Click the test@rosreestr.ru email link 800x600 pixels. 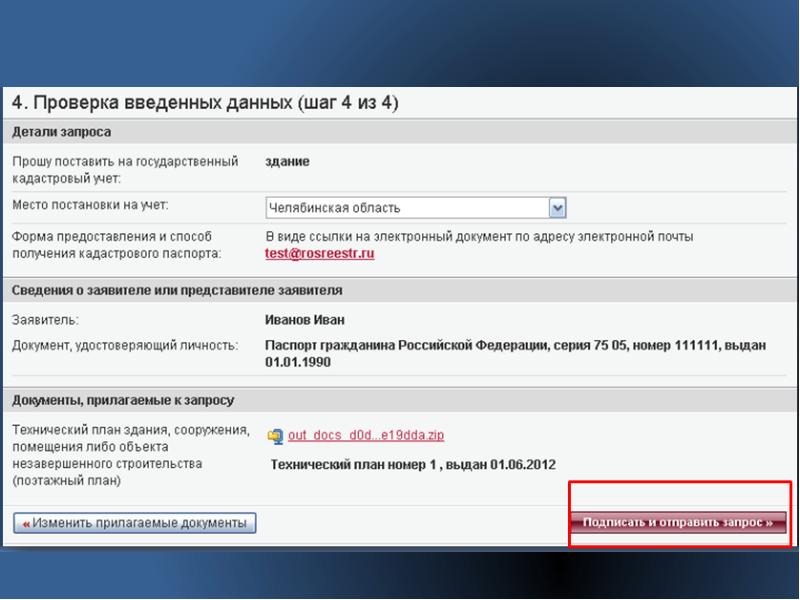tap(319, 254)
